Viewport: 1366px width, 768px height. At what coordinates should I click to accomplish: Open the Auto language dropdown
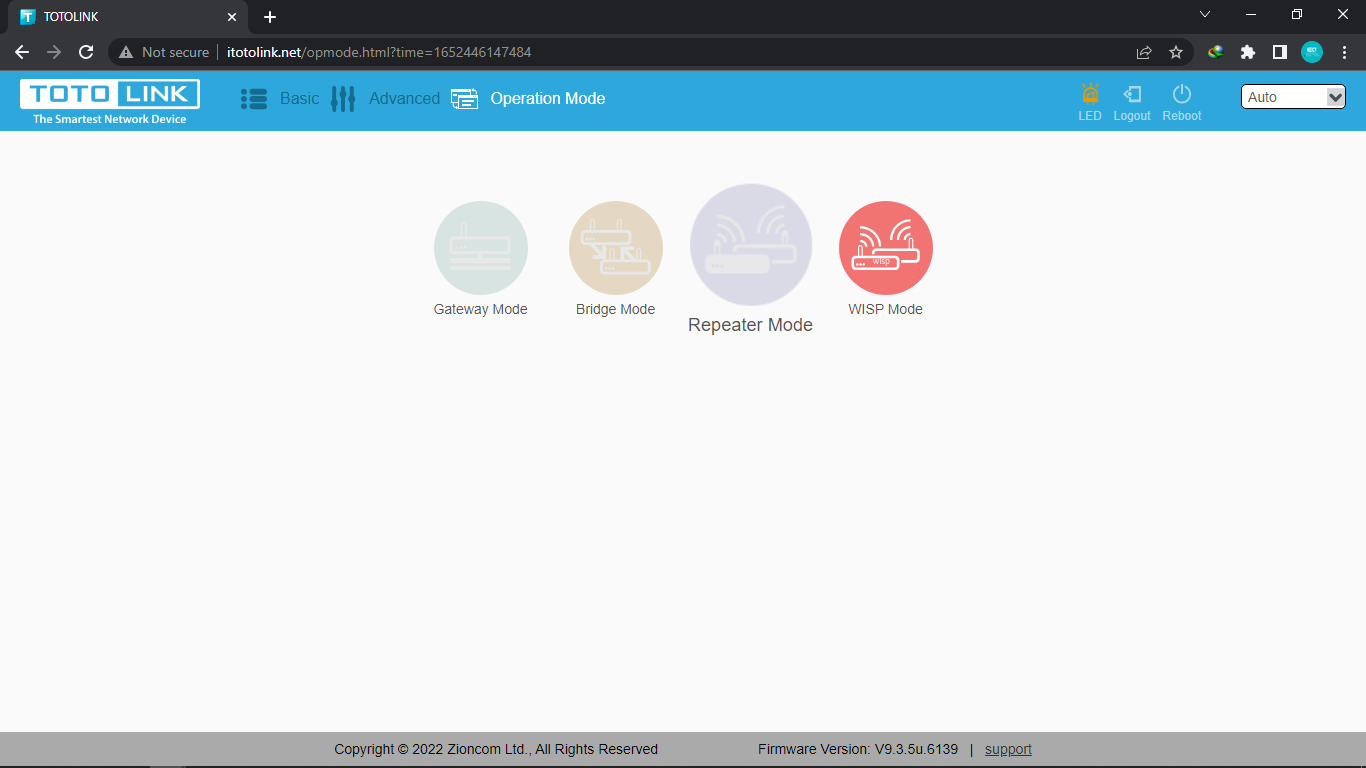(x=1293, y=97)
